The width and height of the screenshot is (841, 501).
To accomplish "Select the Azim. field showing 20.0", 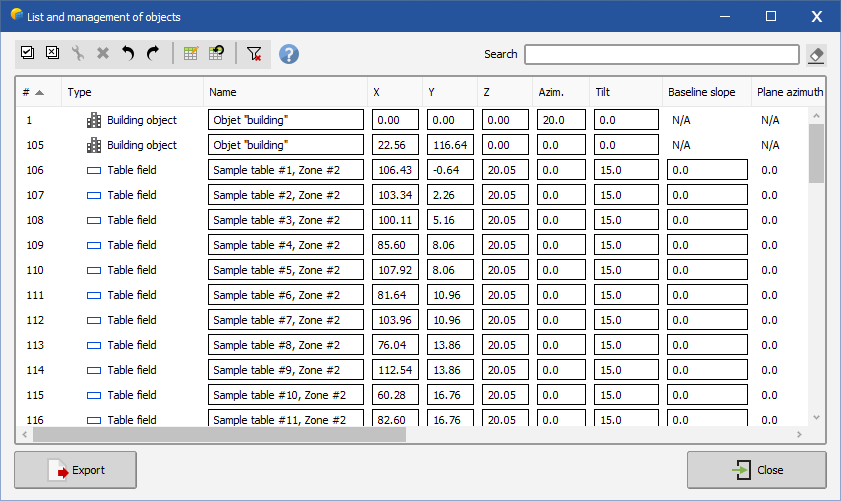I will [x=560, y=120].
